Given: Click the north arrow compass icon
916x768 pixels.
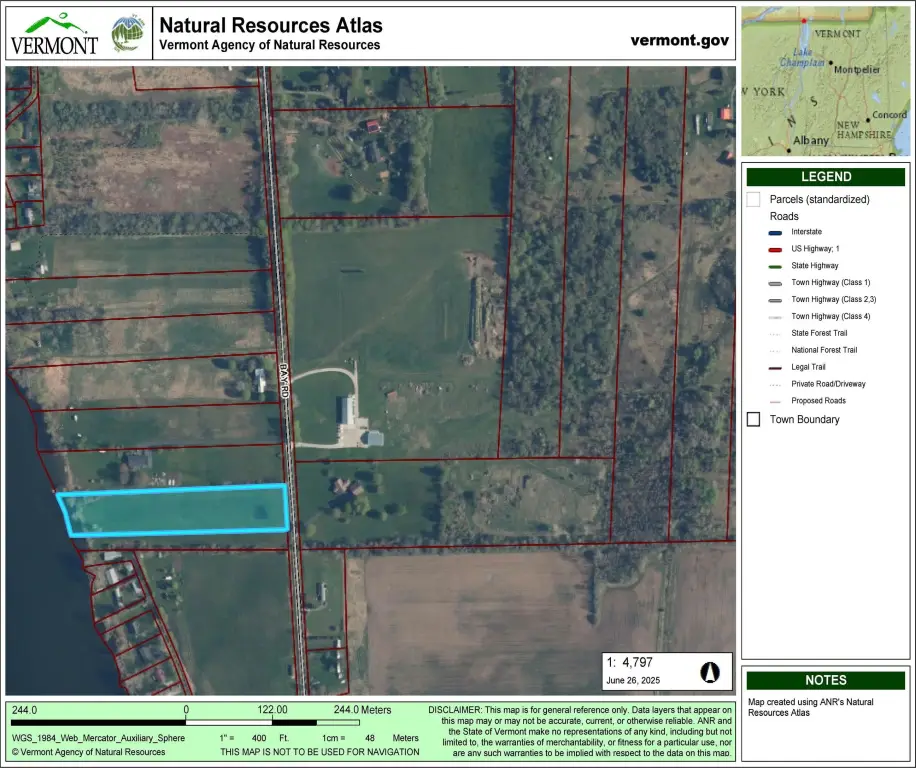Looking at the screenshot, I should coord(709,671).
